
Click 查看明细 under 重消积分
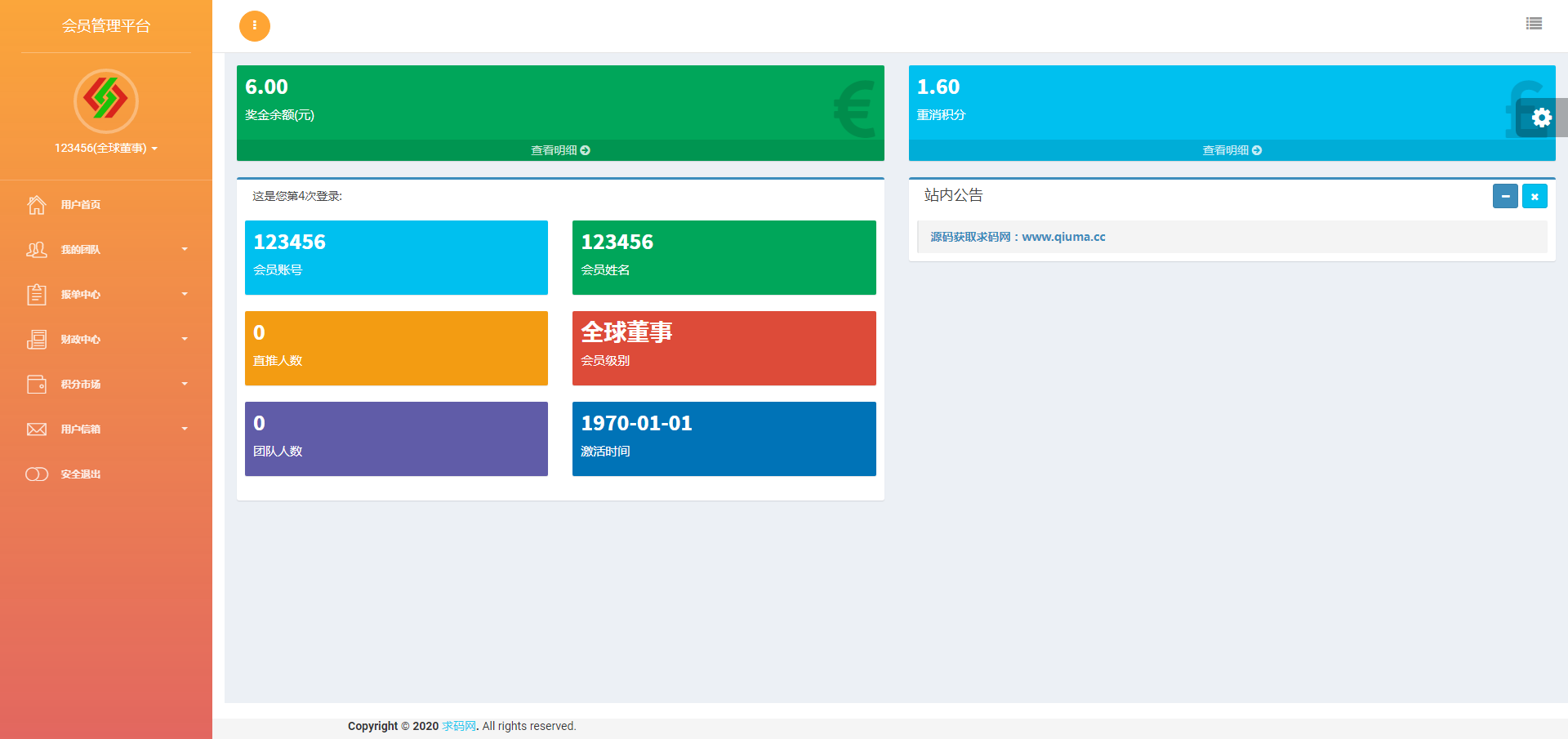1232,150
